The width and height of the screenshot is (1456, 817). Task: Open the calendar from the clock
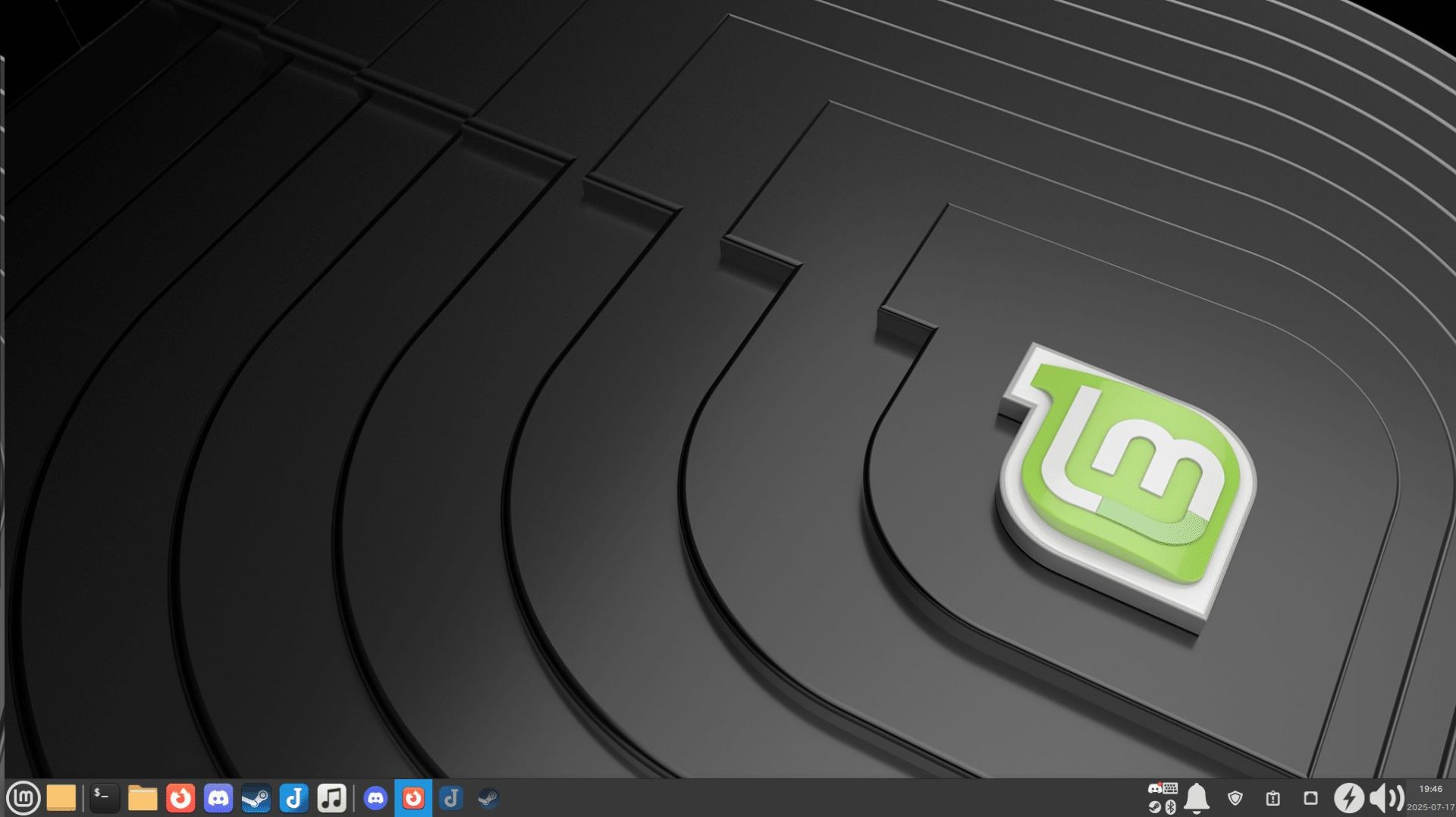1430,798
